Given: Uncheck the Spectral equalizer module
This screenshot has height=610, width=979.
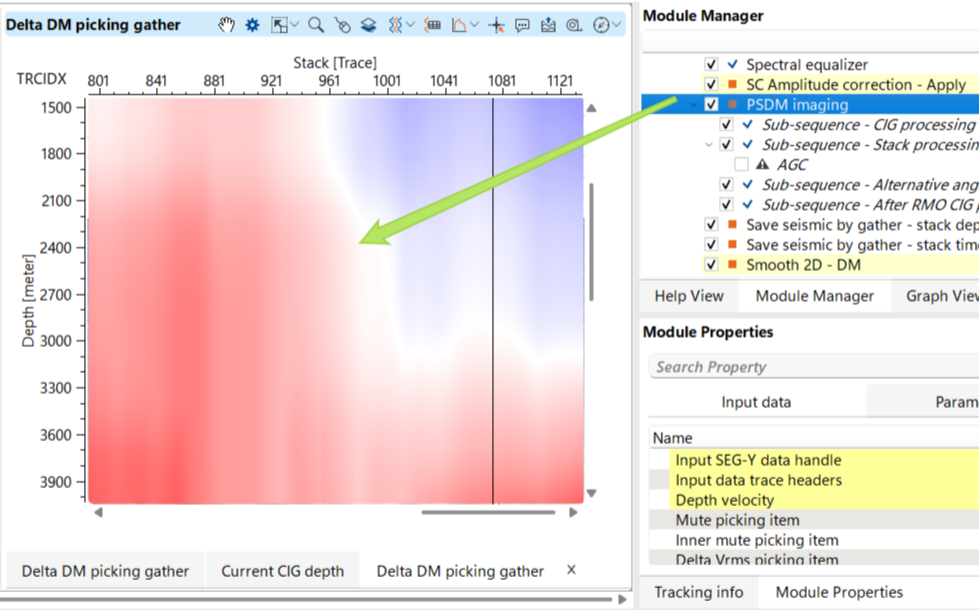Looking at the screenshot, I should click(711, 65).
